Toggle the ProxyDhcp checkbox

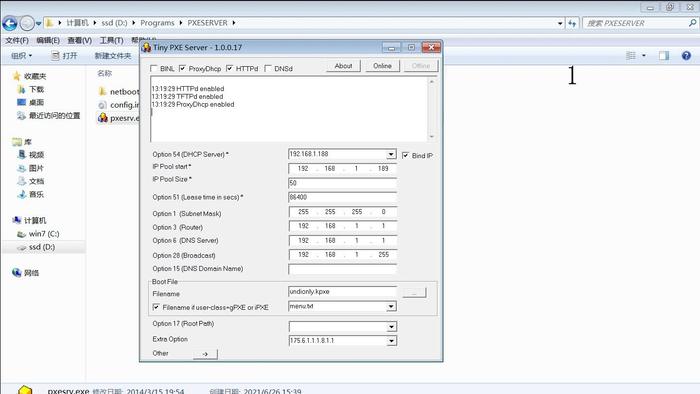[x=182, y=68]
